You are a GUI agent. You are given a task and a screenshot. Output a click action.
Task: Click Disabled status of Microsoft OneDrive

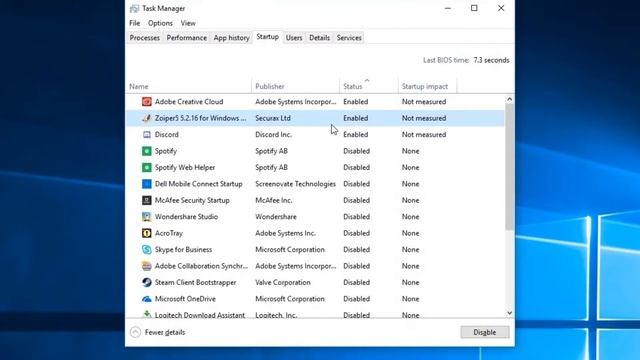pos(356,299)
